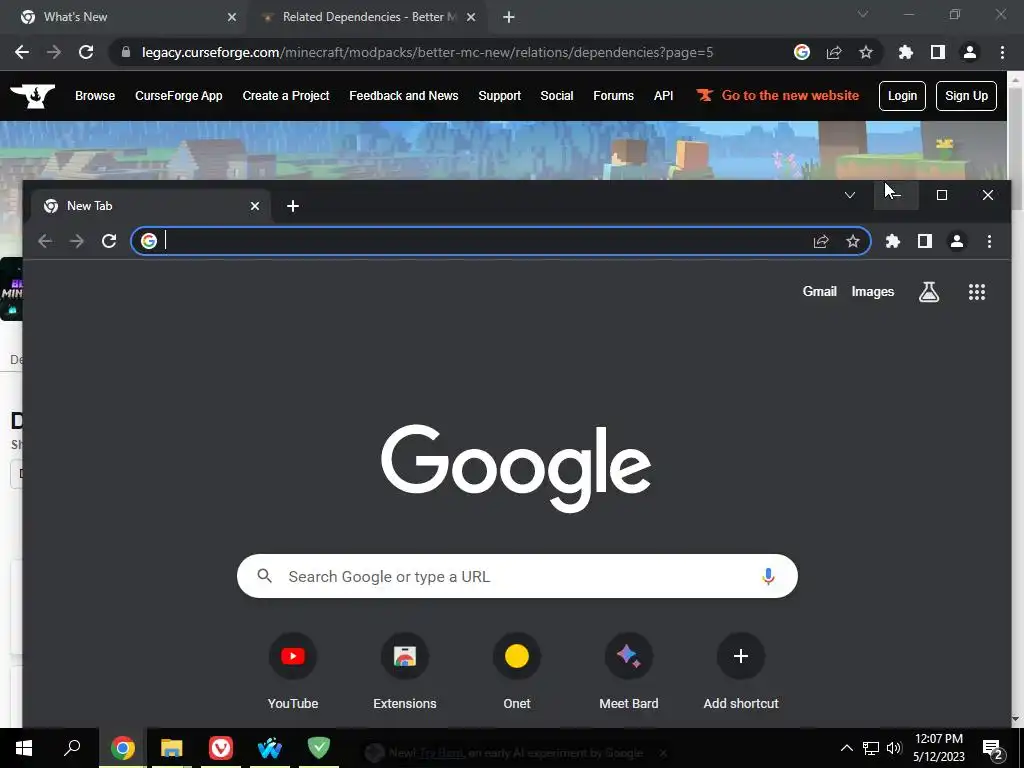Image resolution: width=1024 pixels, height=768 pixels.
Task: Click Create a Project
Action: click(286, 96)
